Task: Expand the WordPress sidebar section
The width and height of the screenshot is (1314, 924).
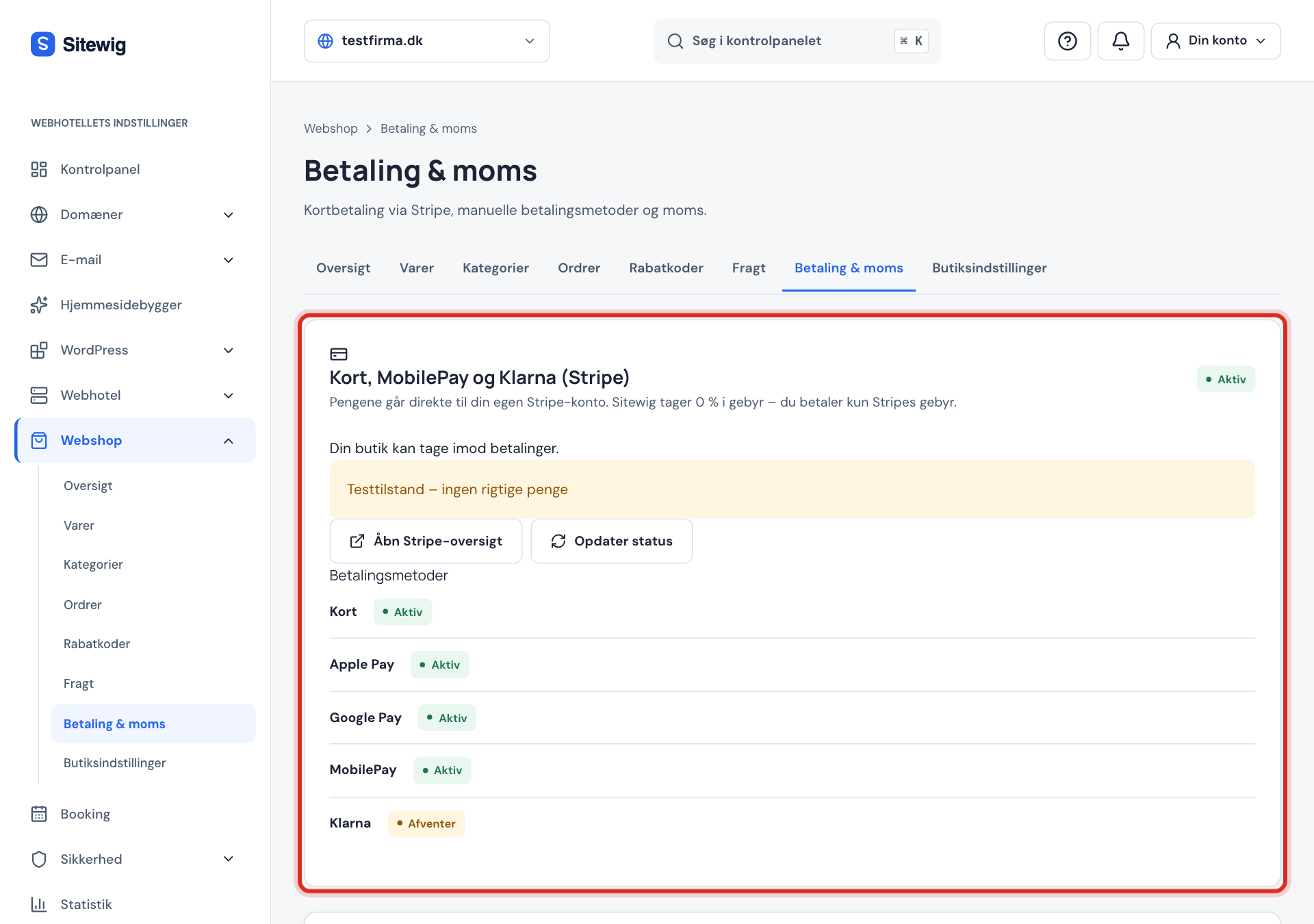Action: pyautogui.click(x=229, y=350)
